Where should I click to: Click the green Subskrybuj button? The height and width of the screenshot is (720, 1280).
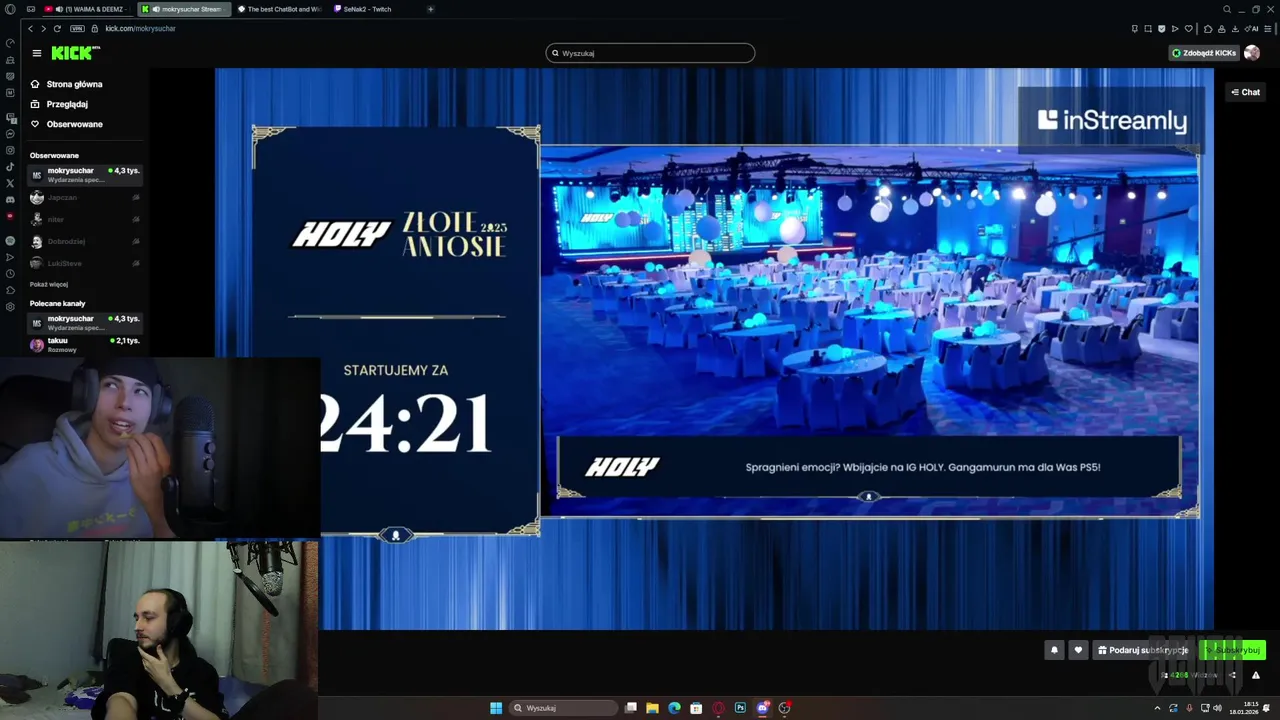tap(1233, 650)
